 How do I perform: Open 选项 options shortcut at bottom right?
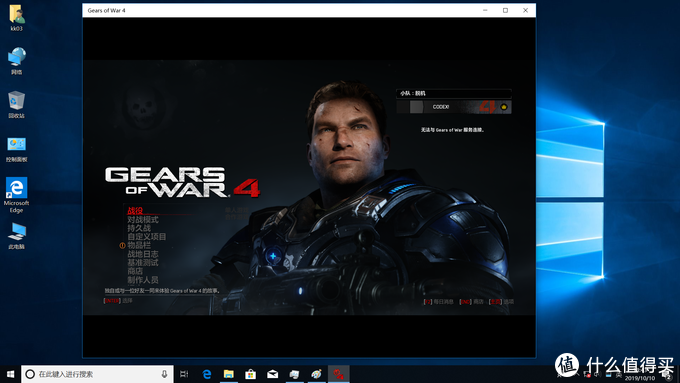click(501, 301)
